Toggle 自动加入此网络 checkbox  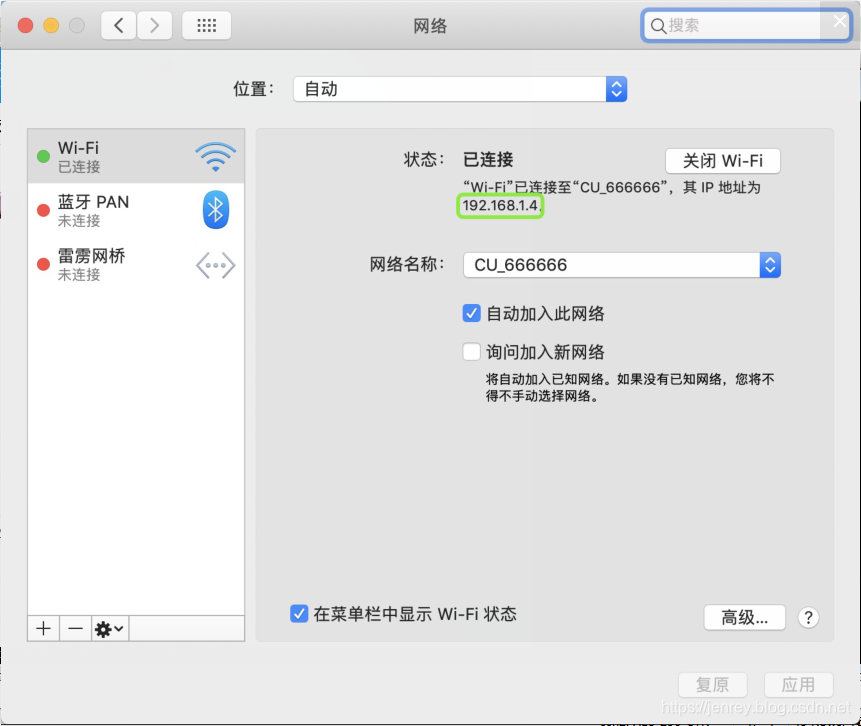471,314
